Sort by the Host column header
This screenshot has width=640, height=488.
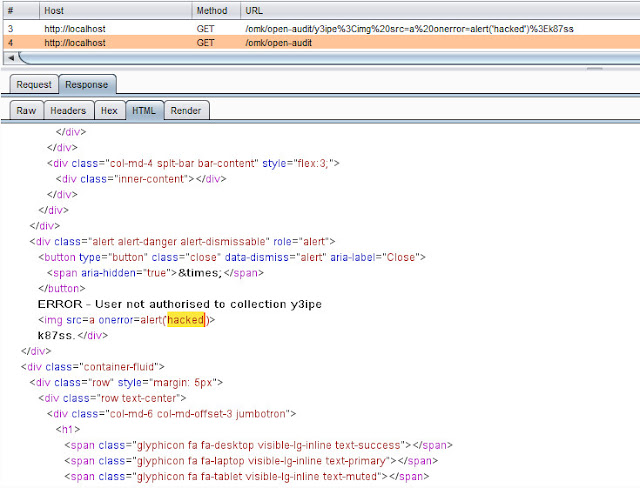116,11
